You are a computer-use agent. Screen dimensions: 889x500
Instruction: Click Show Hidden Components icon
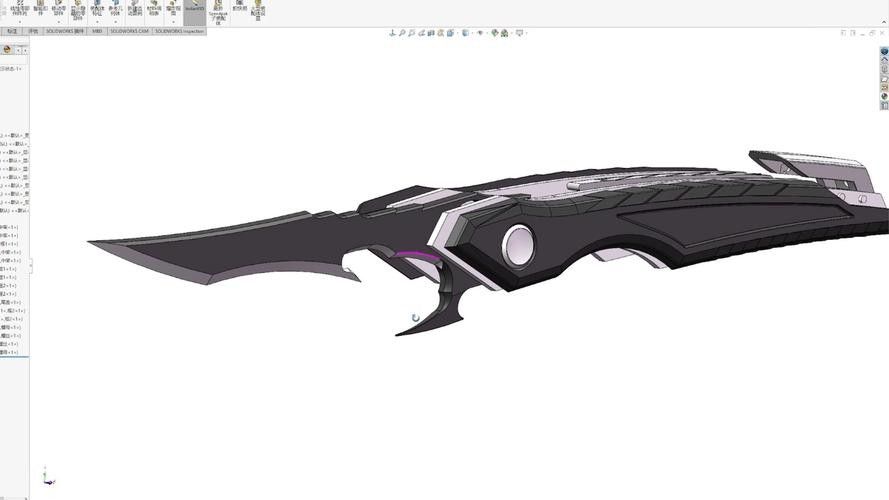78,9
